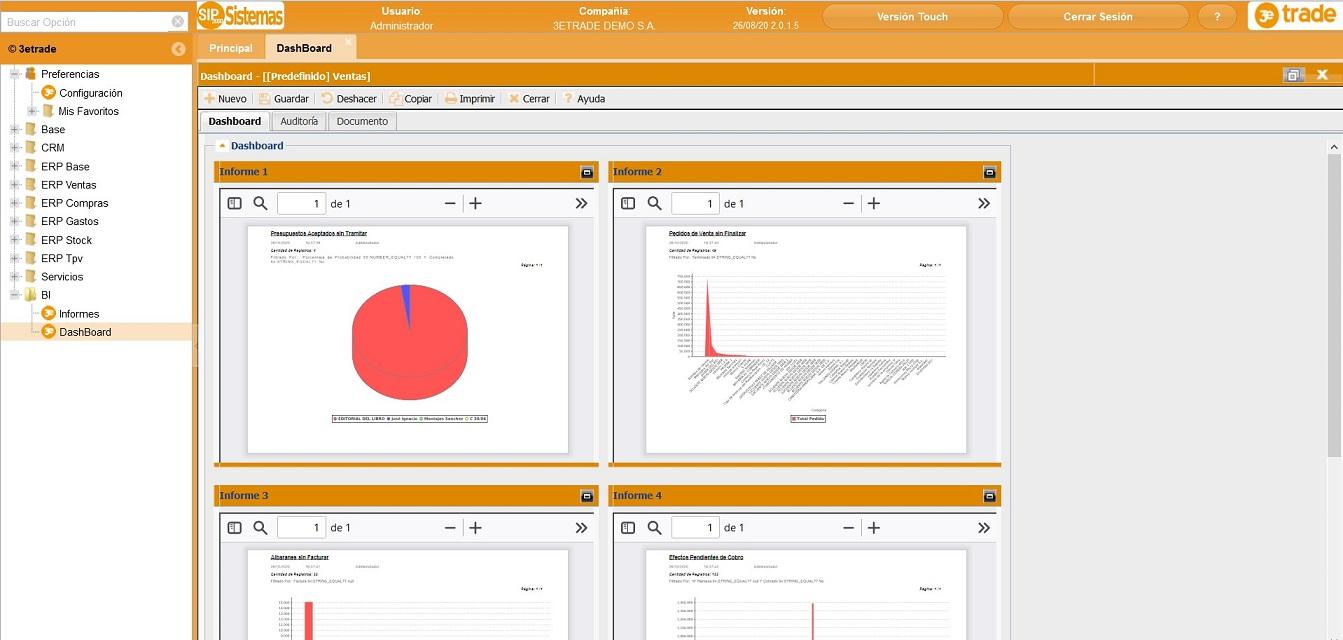Collapse the Informe 1 panel
The image size is (1343, 640).
[x=587, y=172]
